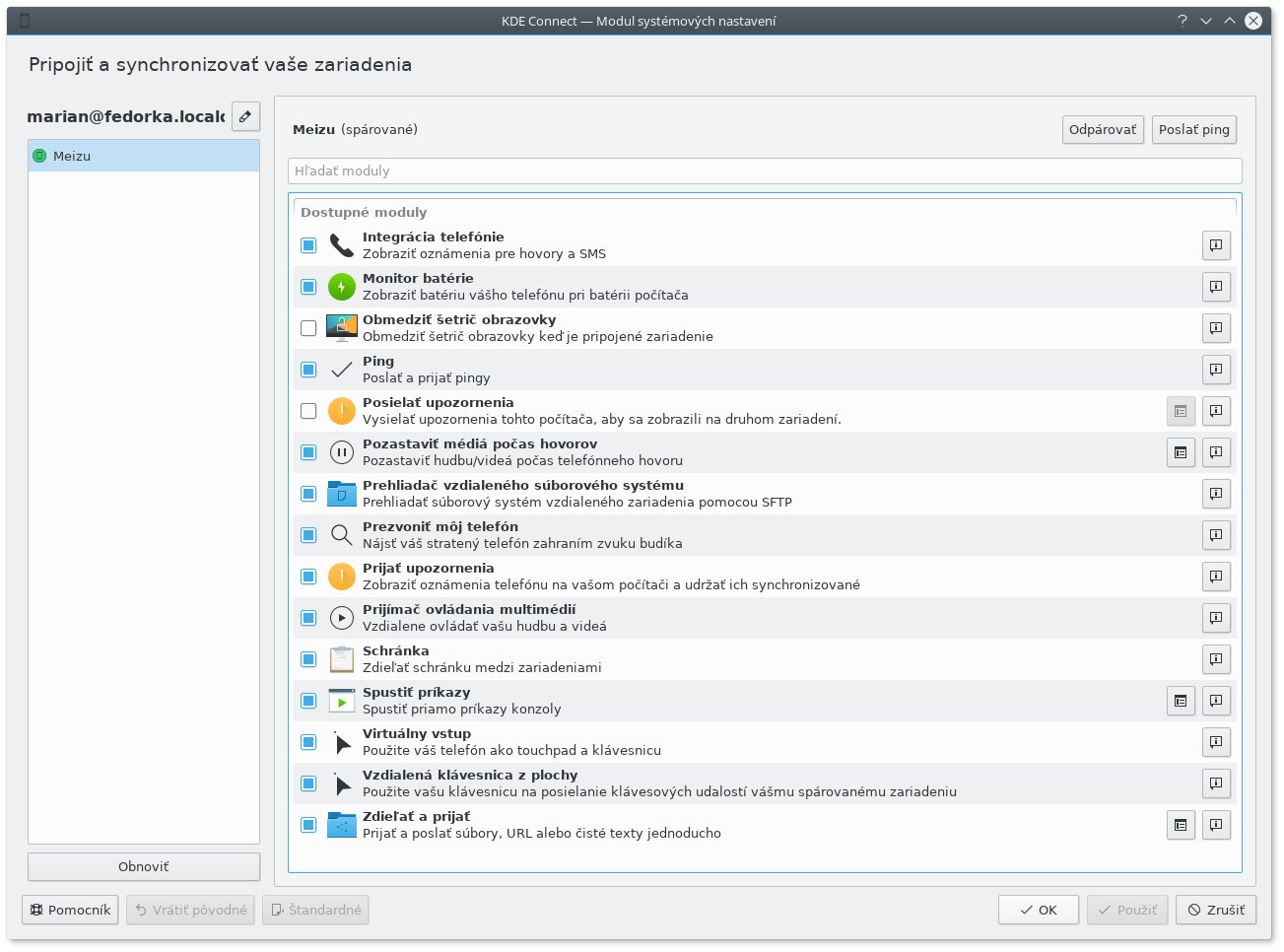Click the Poslať ping button

(1194, 129)
